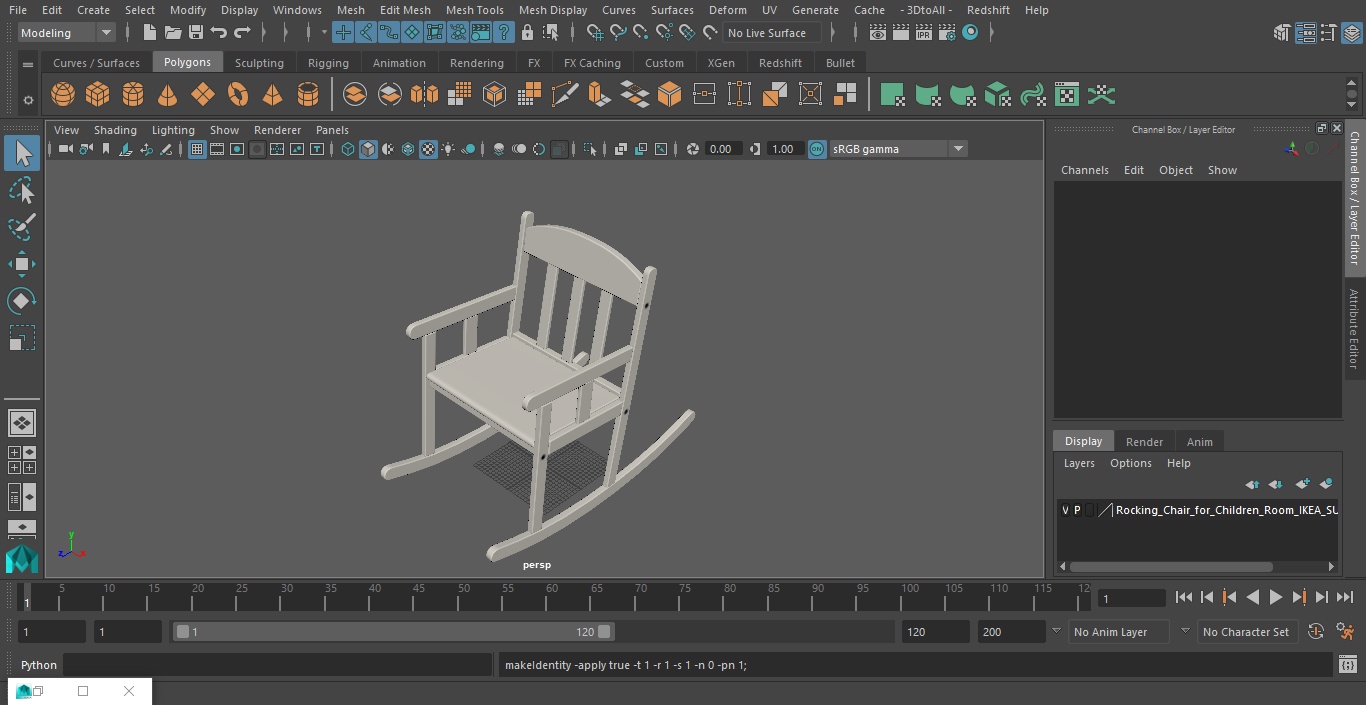Open the No Character Set dropdown
The height and width of the screenshot is (705, 1366).
1246,632
